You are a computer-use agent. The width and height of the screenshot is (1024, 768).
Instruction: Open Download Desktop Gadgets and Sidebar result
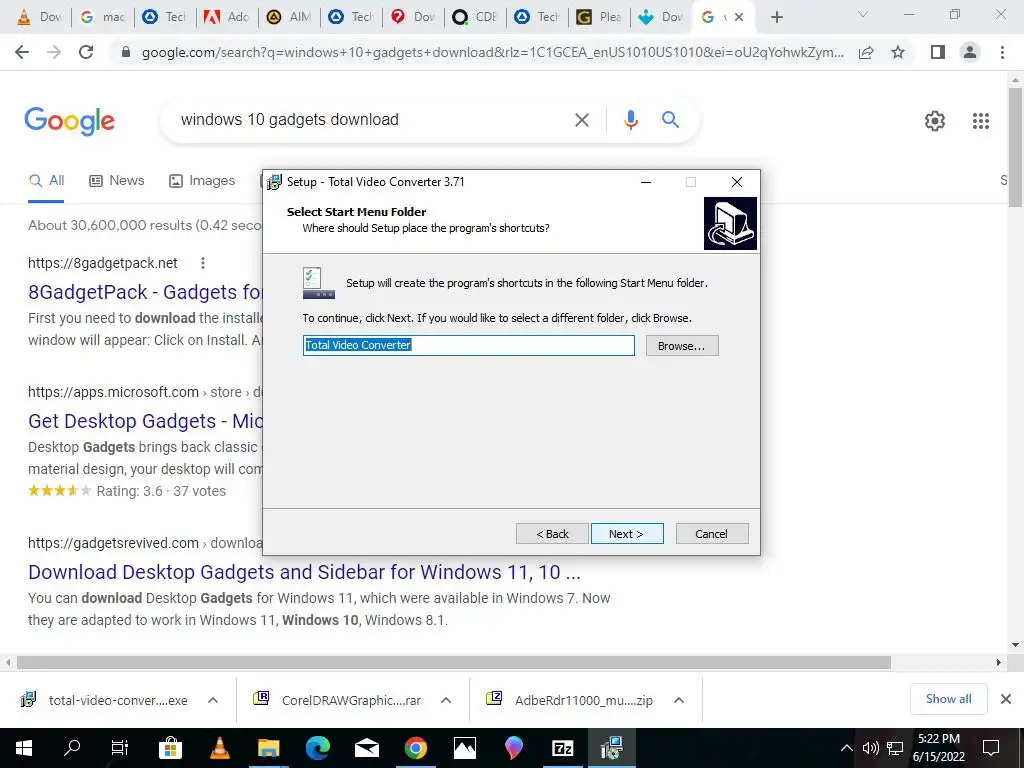(304, 572)
